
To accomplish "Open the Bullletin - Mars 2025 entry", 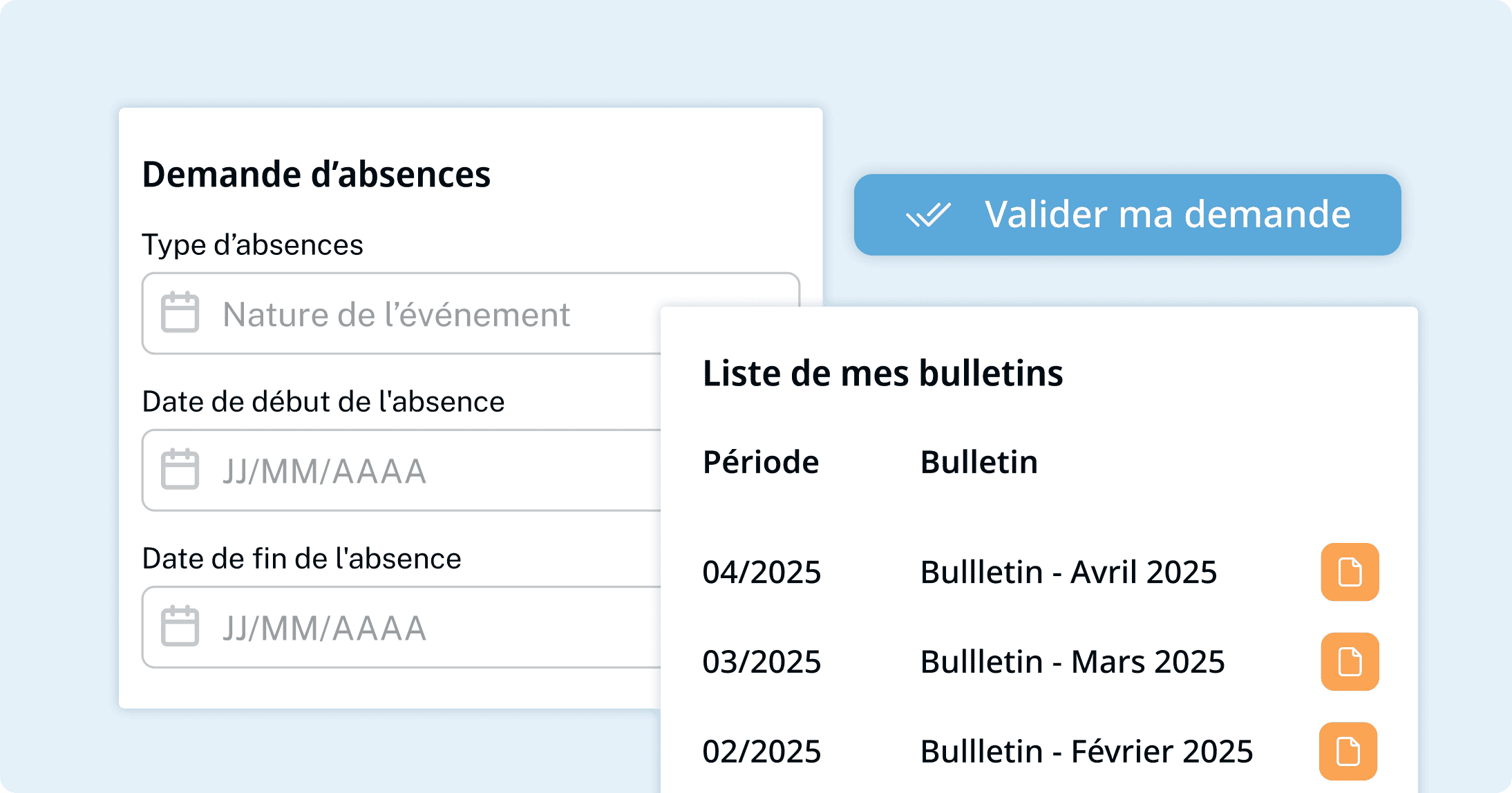I will [1072, 662].
